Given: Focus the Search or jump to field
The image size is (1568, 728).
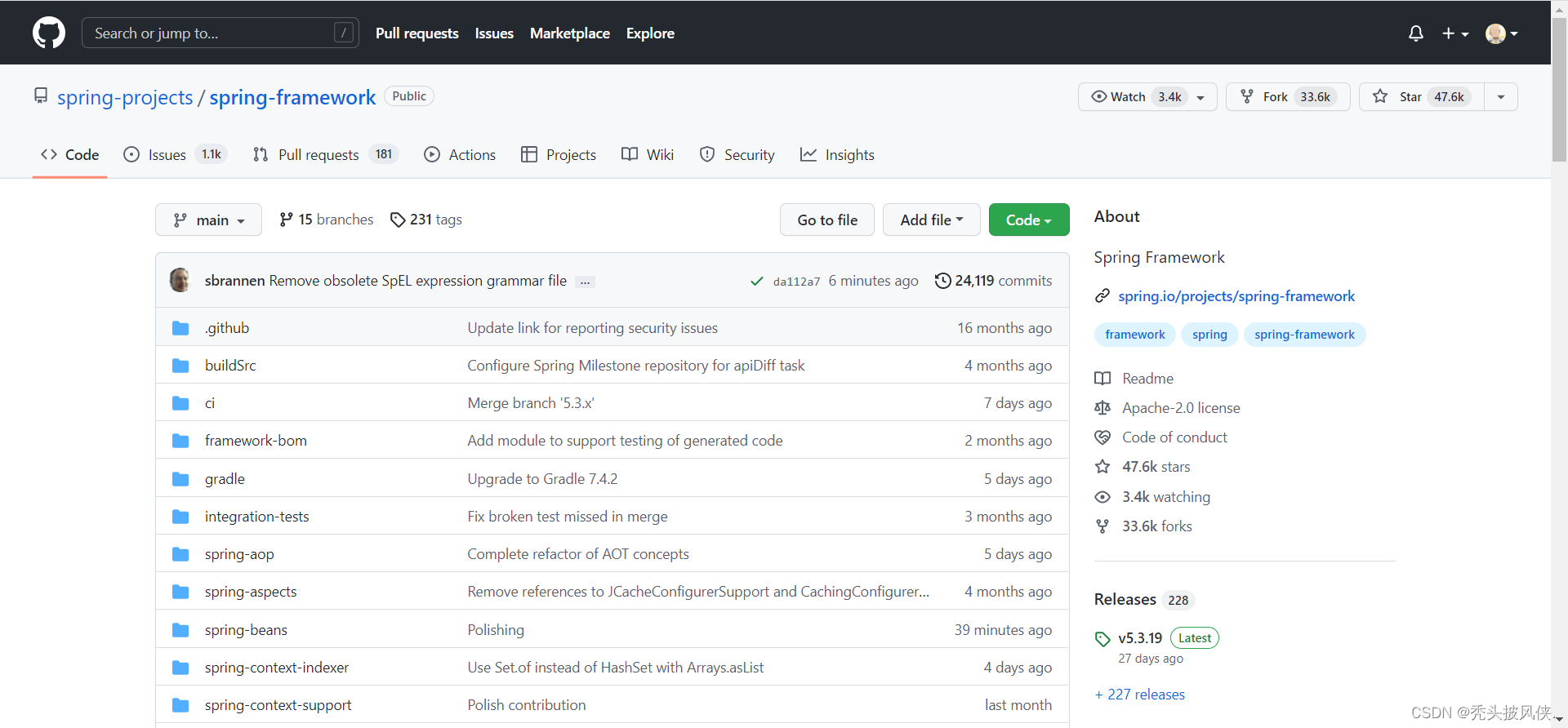Looking at the screenshot, I should [220, 33].
